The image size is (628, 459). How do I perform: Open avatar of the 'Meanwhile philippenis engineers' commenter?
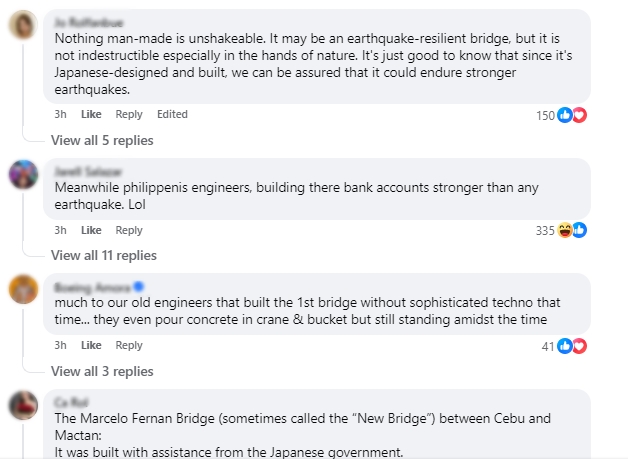point(23,173)
